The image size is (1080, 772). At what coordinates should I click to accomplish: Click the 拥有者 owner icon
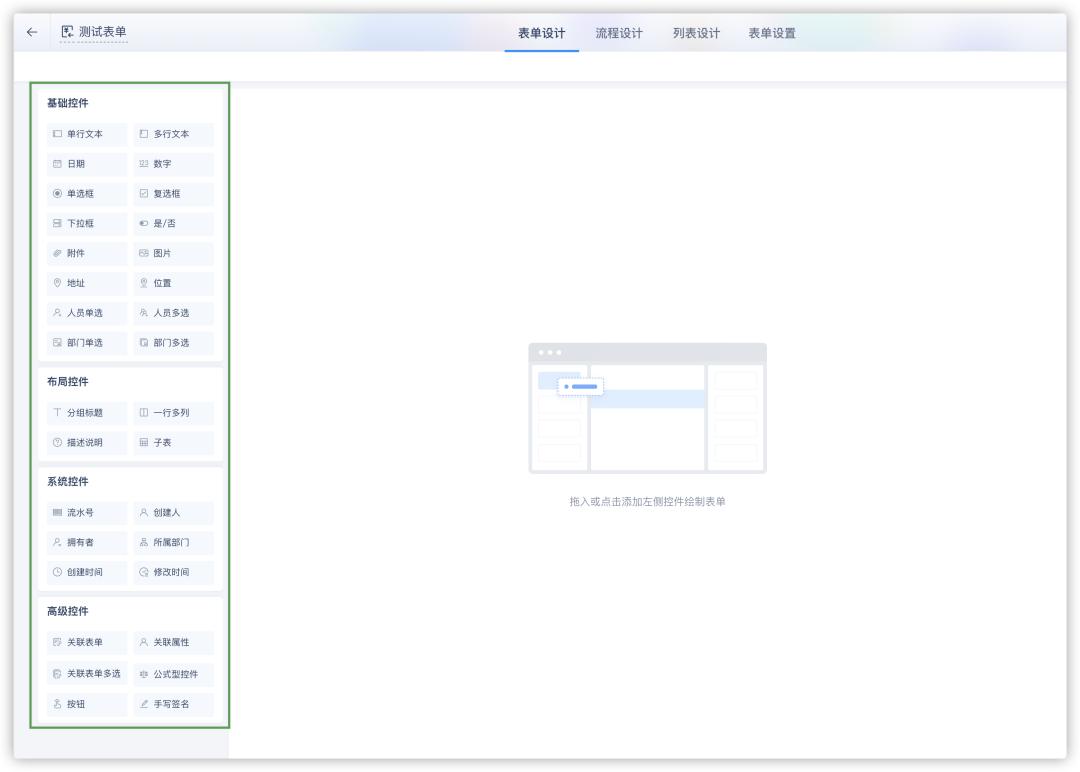pyautogui.click(x=57, y=542)
